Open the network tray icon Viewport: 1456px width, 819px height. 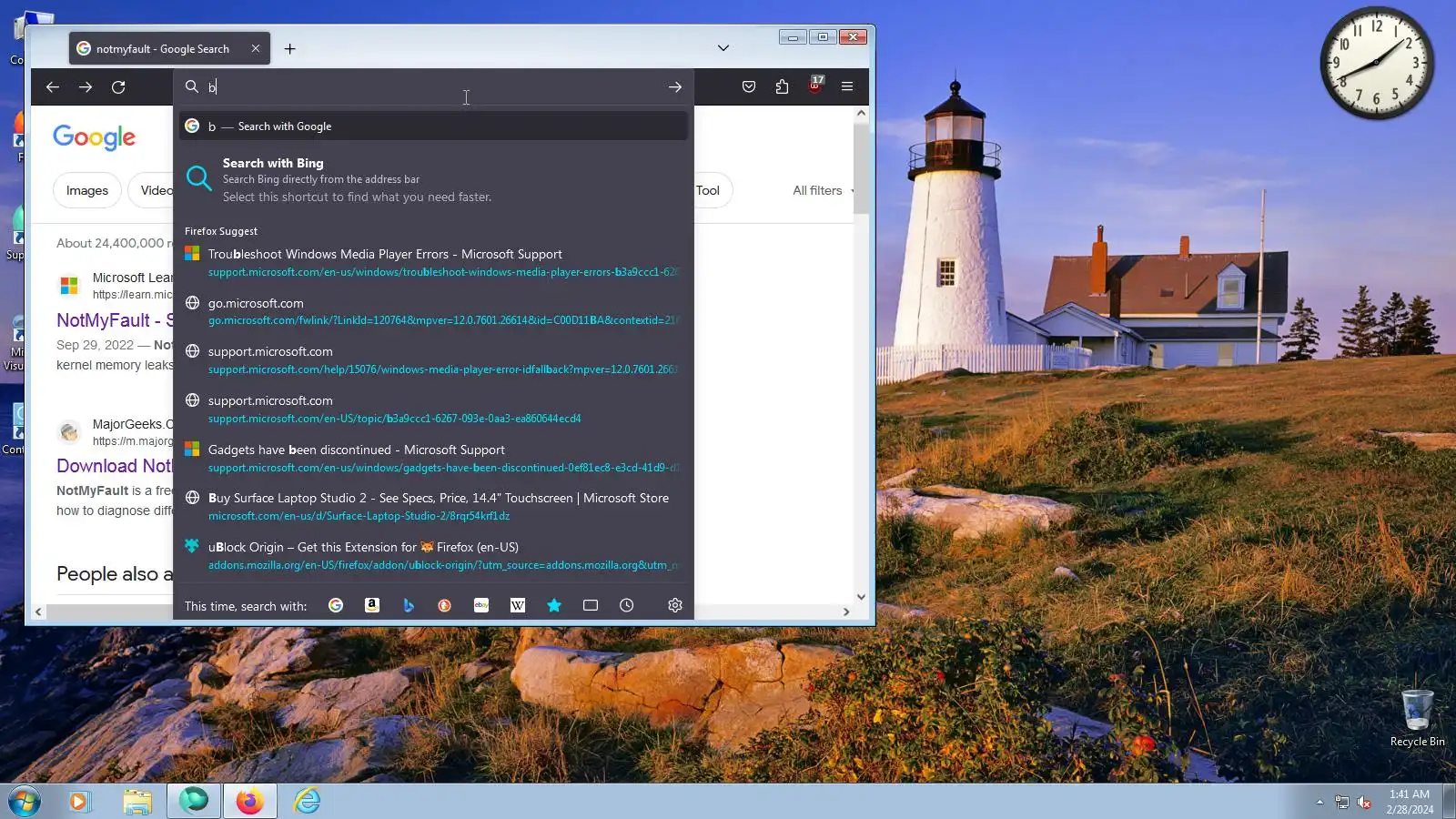(1341, 802)
